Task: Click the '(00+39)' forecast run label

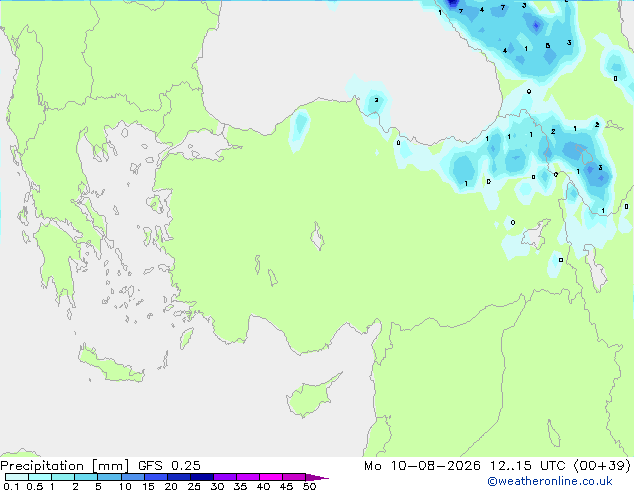Action: click(x=602, y=466)
